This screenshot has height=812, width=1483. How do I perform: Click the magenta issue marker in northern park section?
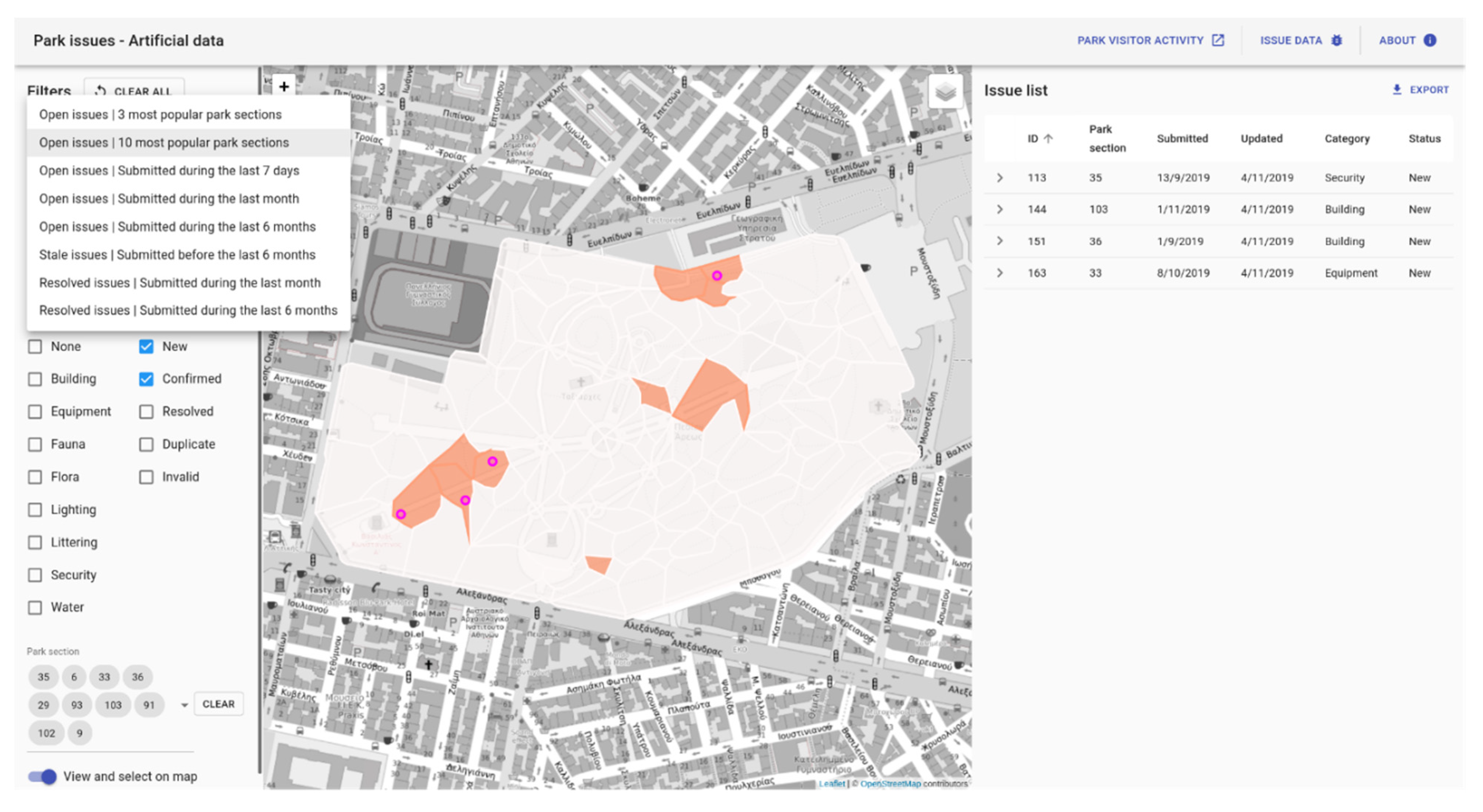pyautogui.click(x=717, y=276)
